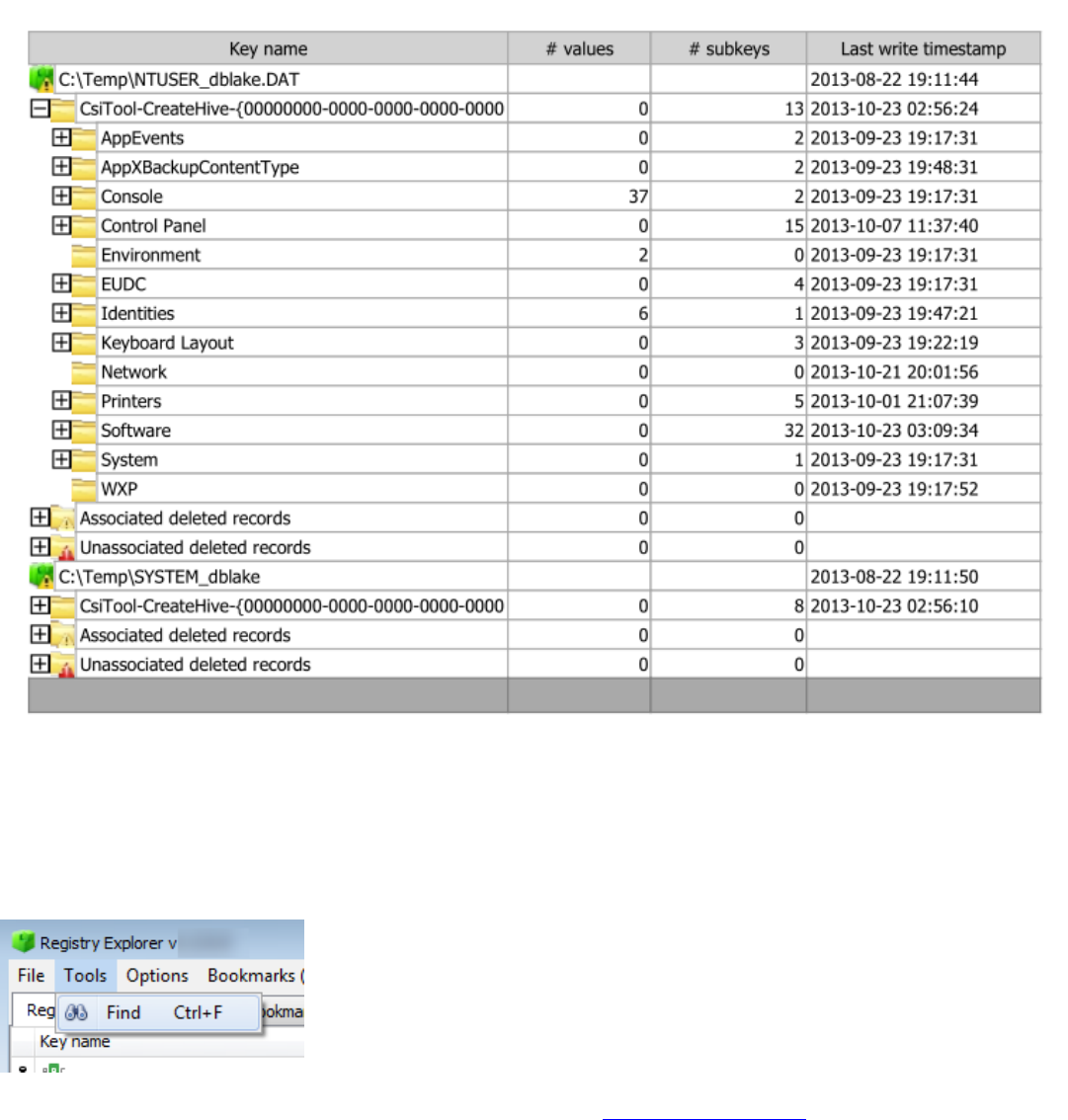This screenshot has width=1068, height=1120.
Task: Expand the EUDC key
Action: 61,283
